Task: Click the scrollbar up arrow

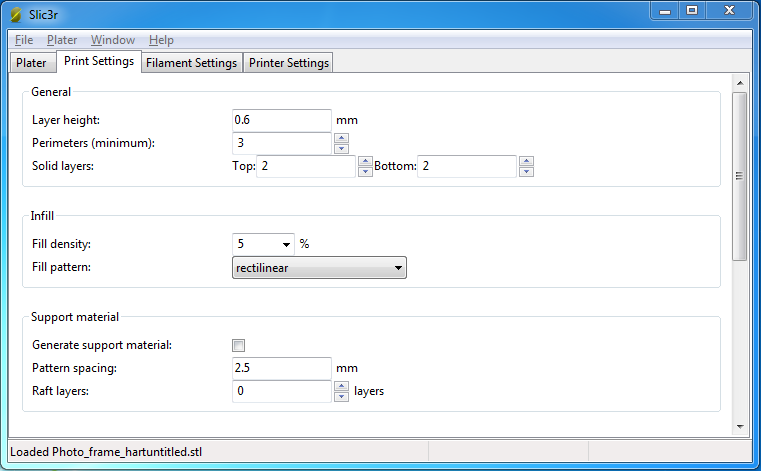Action: 740,83
